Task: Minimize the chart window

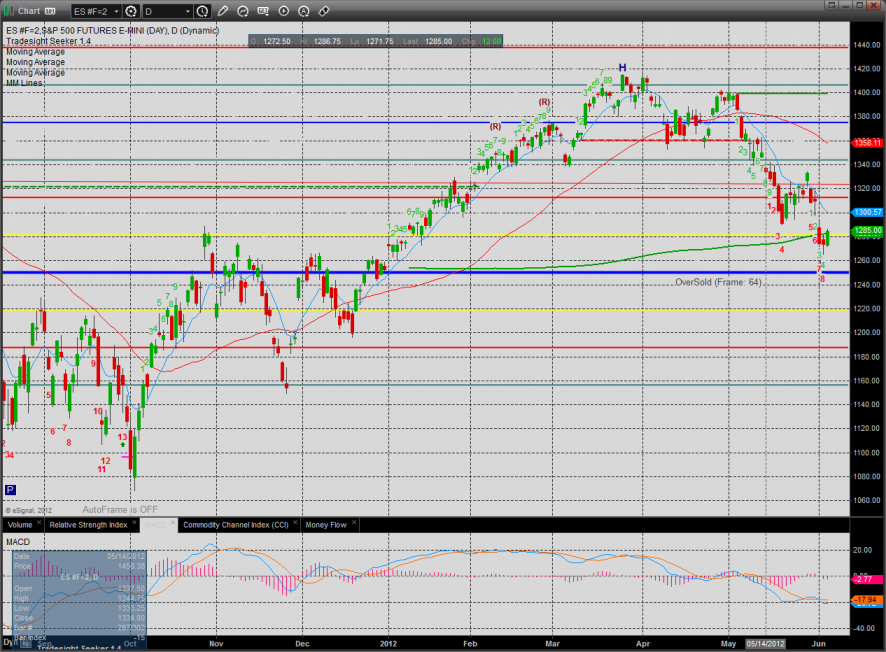Action: tap(845, 5)
